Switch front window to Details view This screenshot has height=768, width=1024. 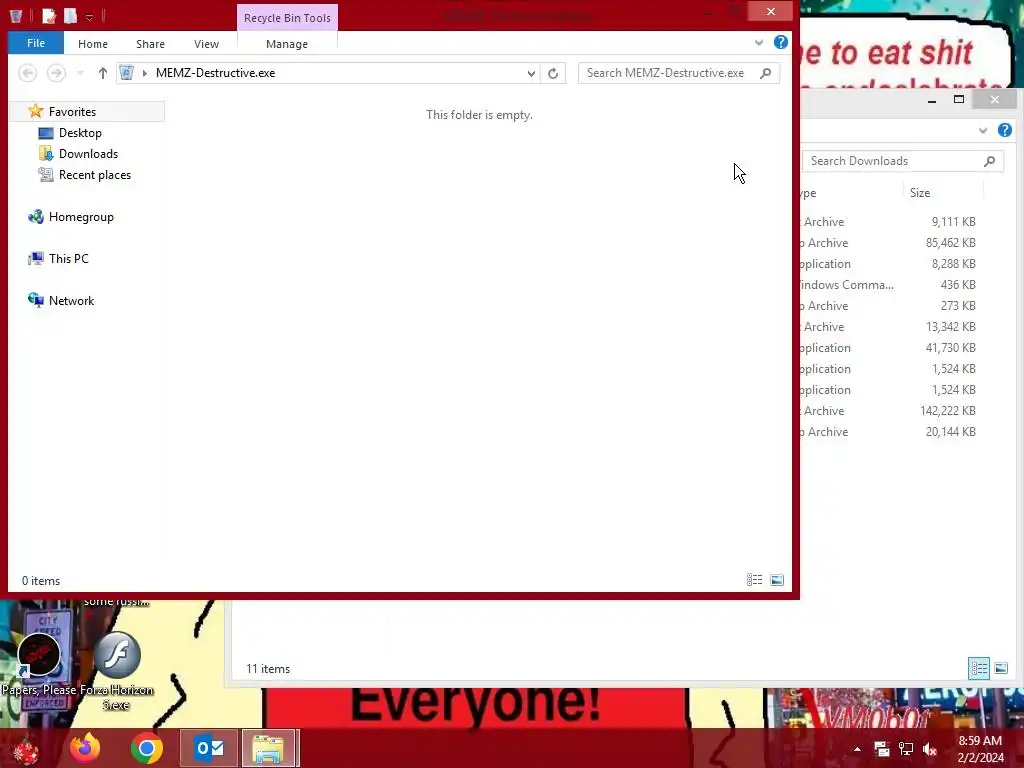755,580
